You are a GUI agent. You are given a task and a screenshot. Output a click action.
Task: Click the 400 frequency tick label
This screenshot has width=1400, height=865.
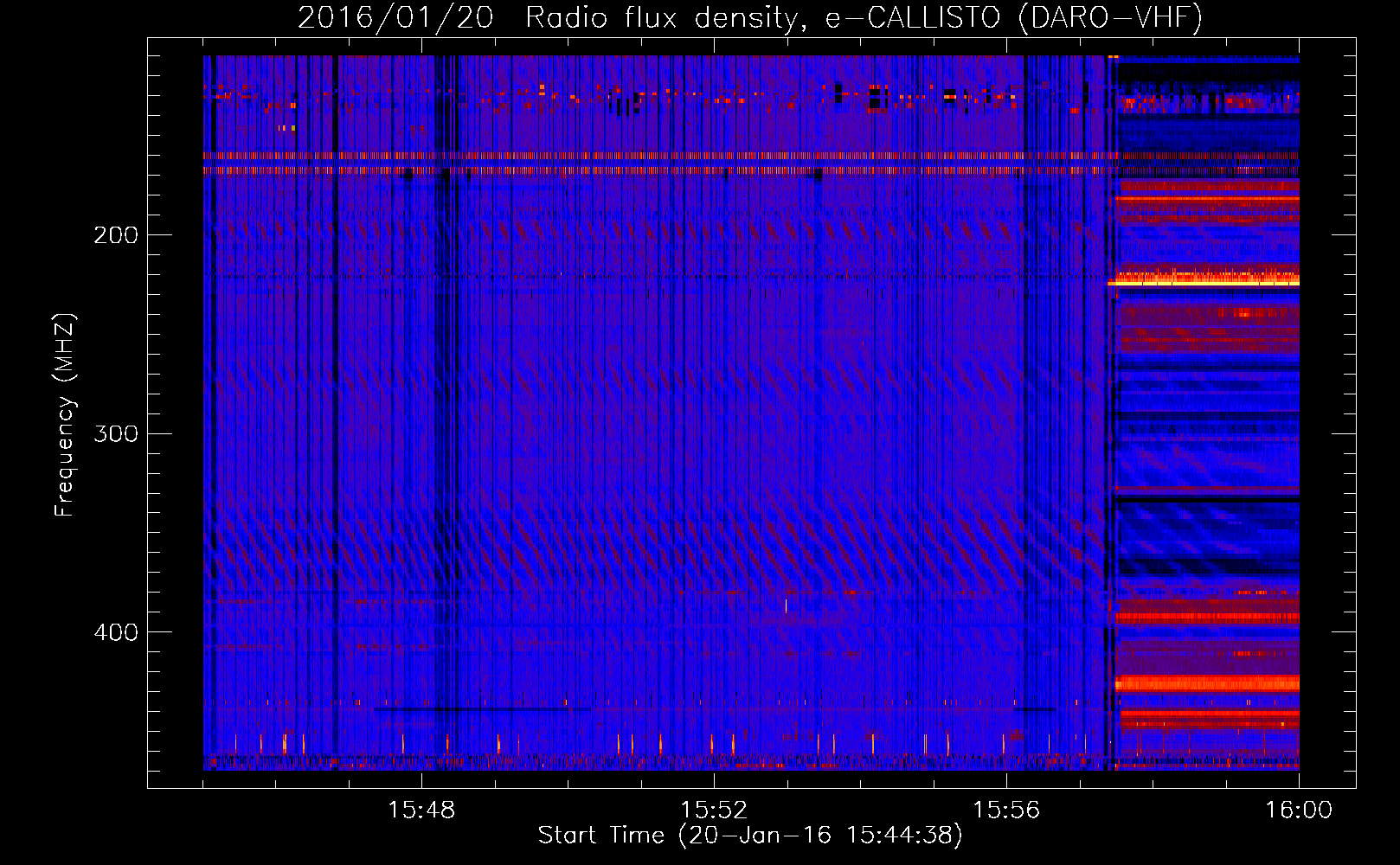tap(116, 632)
